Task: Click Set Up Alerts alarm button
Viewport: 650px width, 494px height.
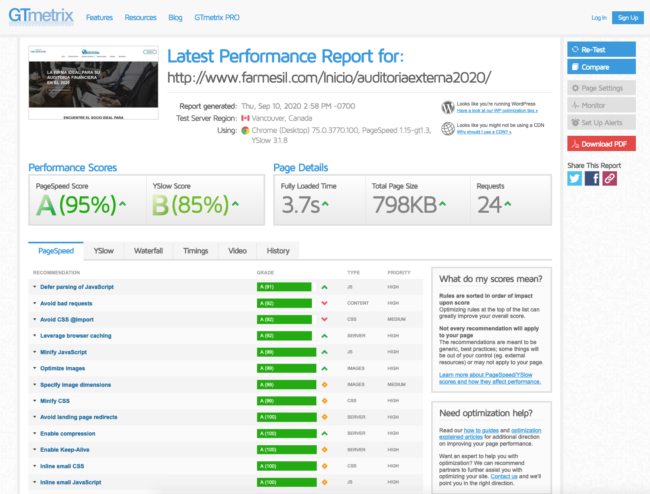Action: pos(601,124)
